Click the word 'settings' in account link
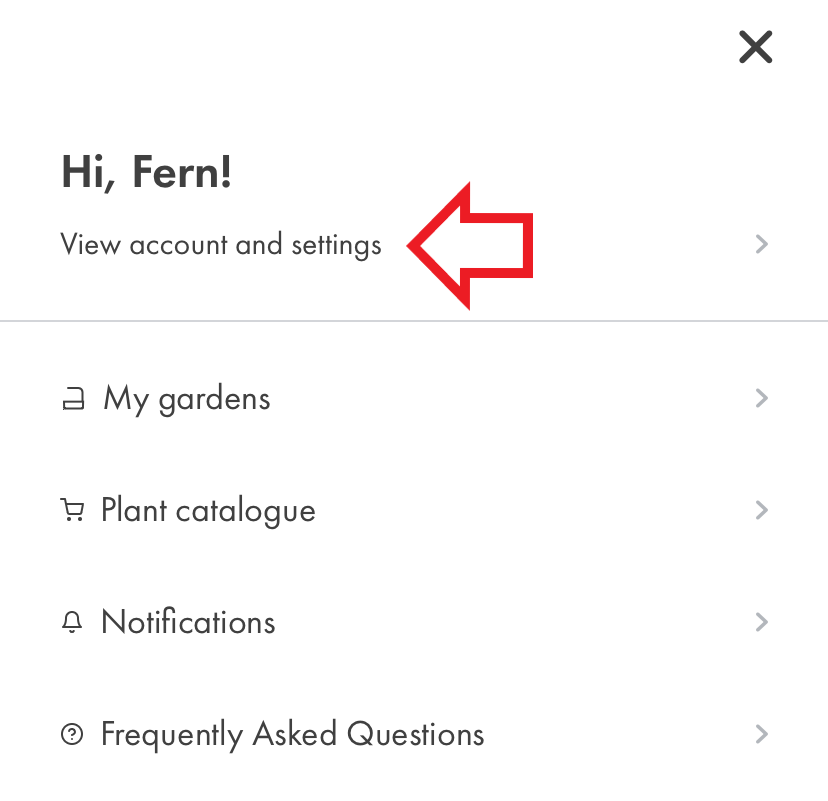This screenshot has width=828, height=801. (x=336, y=246)
